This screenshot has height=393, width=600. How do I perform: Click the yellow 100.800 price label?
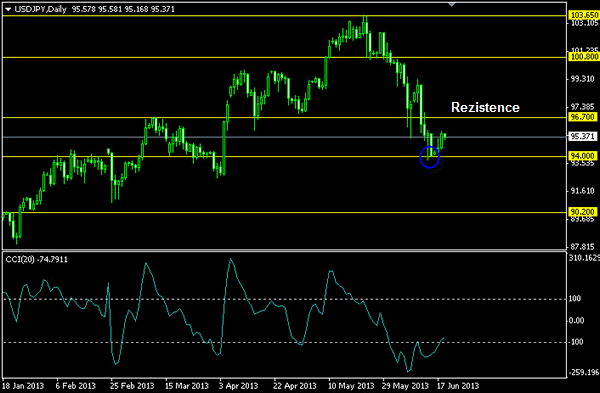click(x=584, y=57)
